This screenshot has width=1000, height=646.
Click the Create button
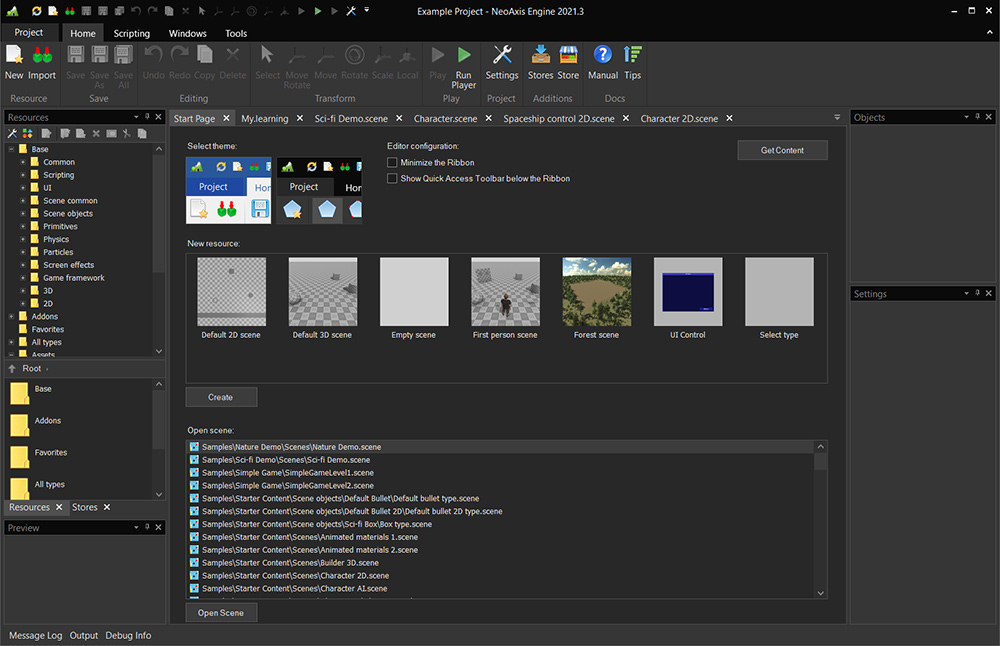click(221, 397)
